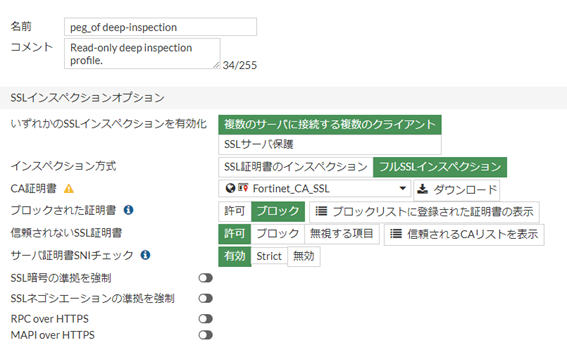The height and width of the screenshot is (362, 567).
Task: Click info icon beside サーバ証明書SNIチェック
Action: [x=145, y=255]
